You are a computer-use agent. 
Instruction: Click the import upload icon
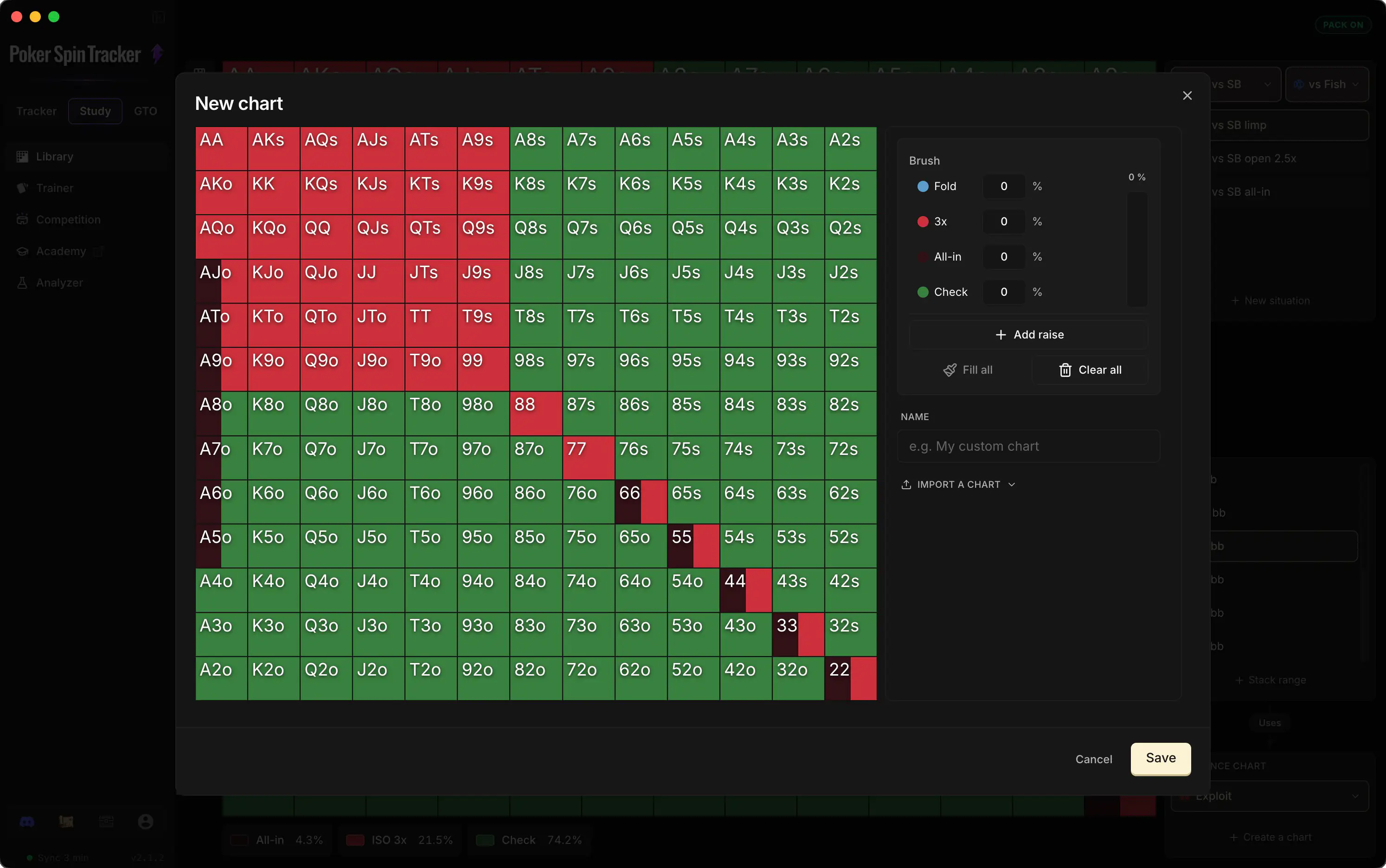coord(906,485)
